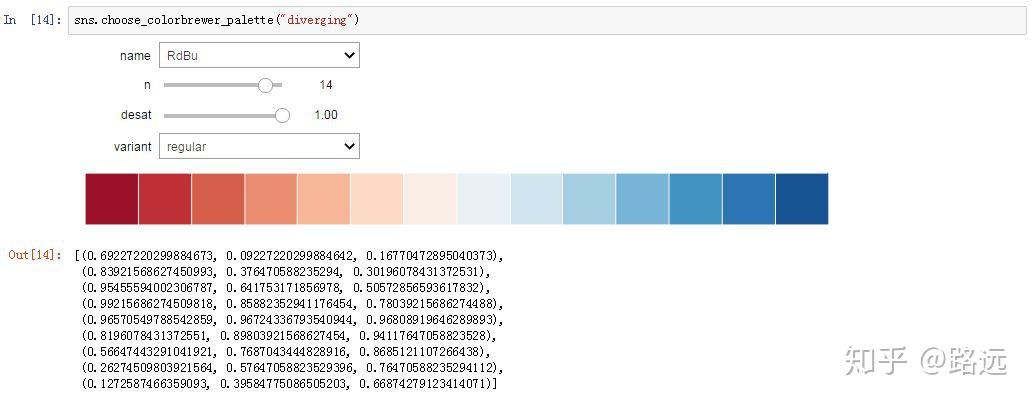Pick the sixth pale peach swatch
The width and height of the screenshot is (1034, 404).
(x=377, y=199)
